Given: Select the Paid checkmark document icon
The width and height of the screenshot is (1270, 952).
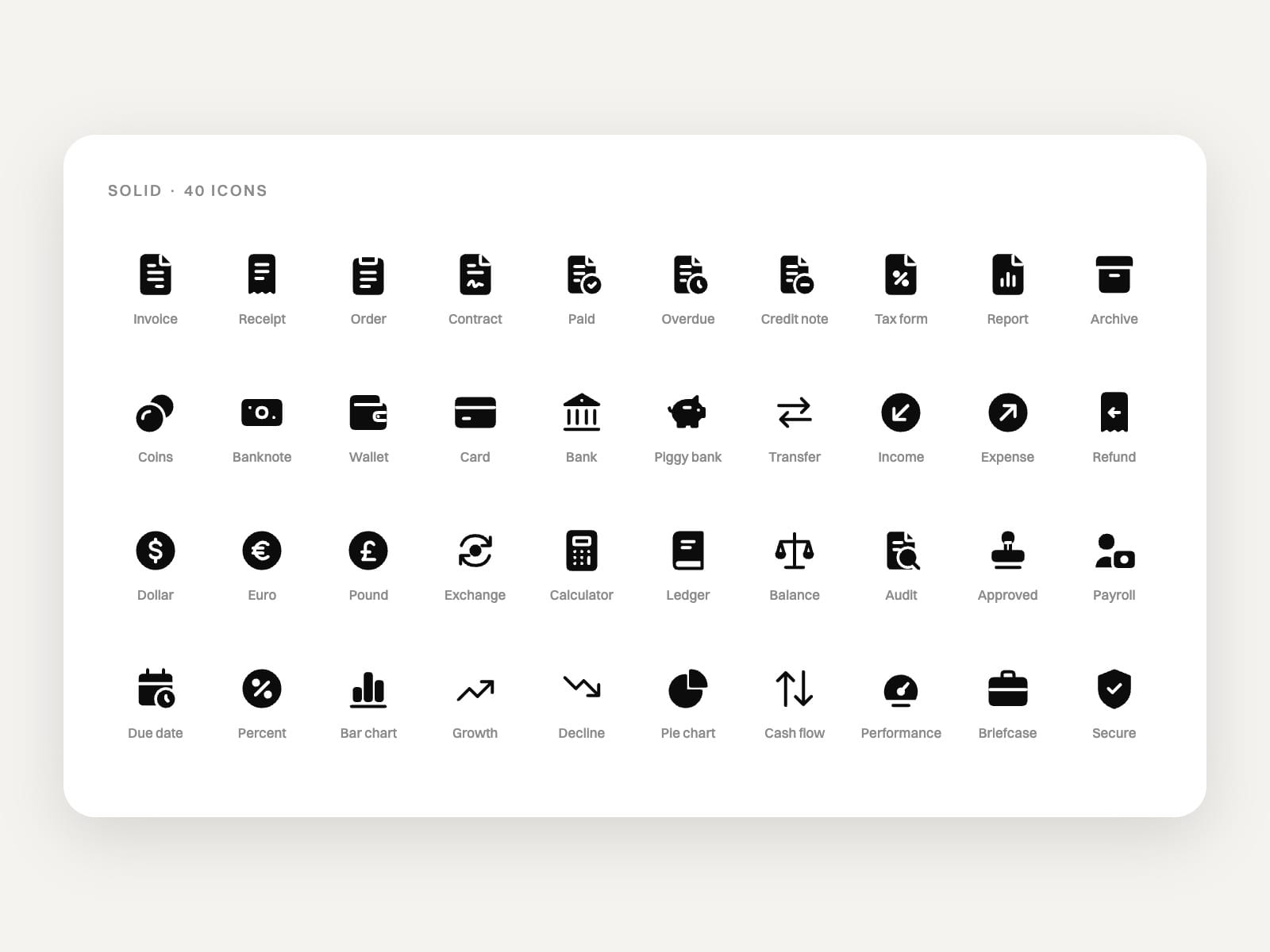Looking at the screenshot, I should [x=583, y=274].
